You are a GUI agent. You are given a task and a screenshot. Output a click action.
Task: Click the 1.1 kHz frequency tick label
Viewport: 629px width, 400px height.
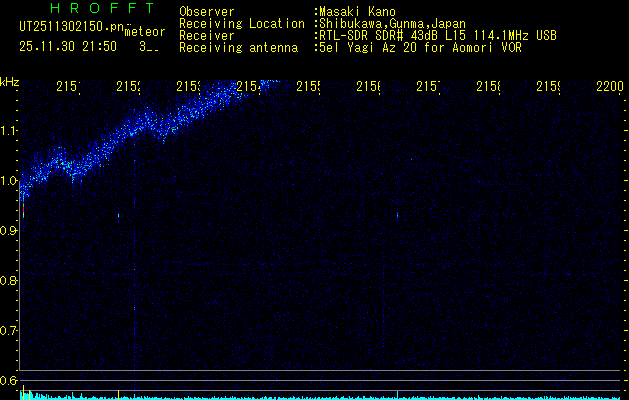click(9, 130)
